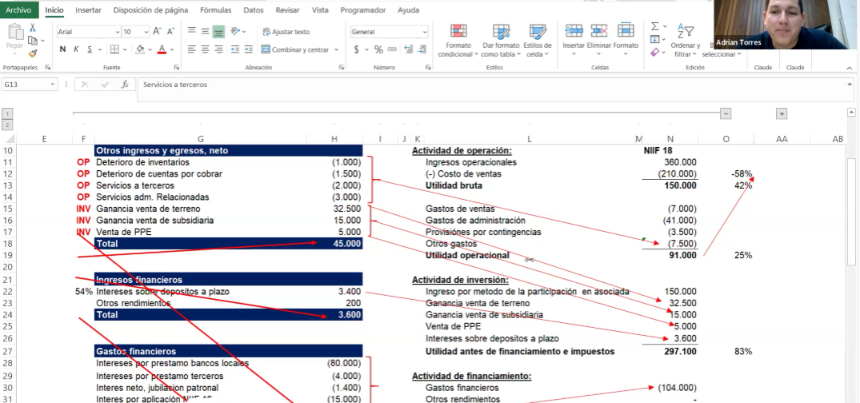The height and width of the screenshot is (403, 860).
Task: Open the font color dropdown arrow
Action: click(x=172, y=49)
